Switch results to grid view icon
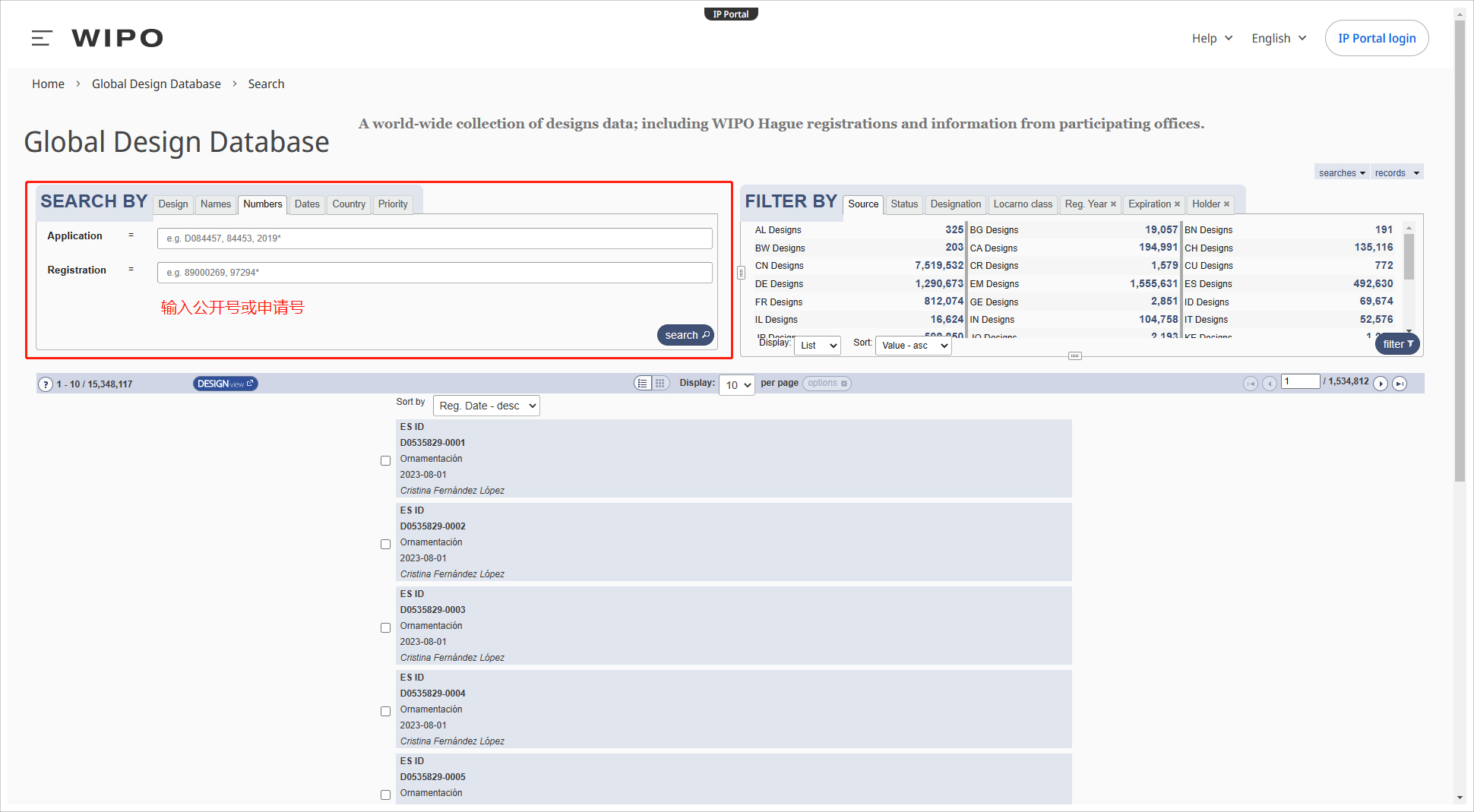This screenshot has width=1474, height=812. [x=660, y=384]
